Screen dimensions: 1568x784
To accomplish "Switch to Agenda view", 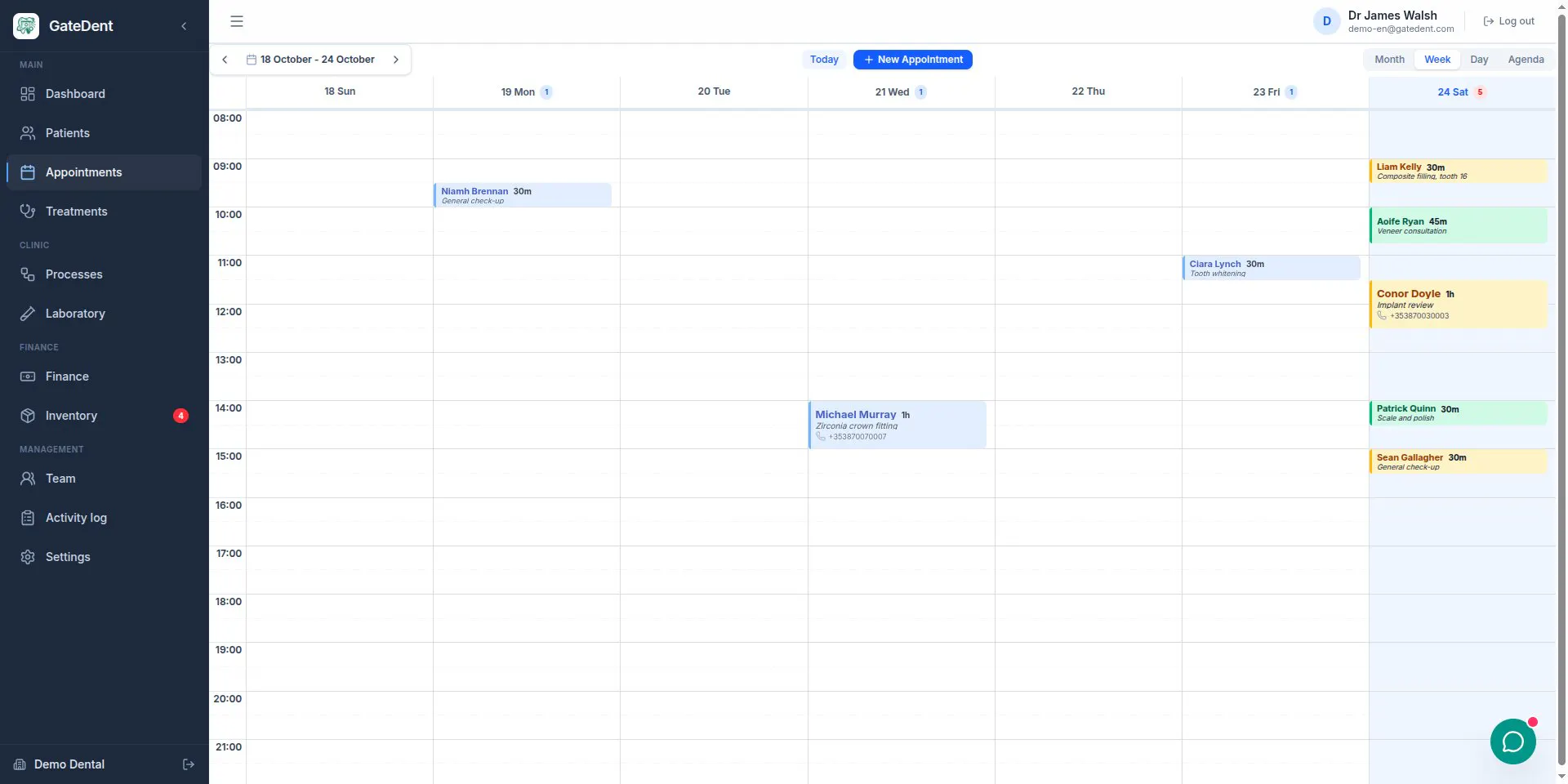I will (x=1526, y=60).
